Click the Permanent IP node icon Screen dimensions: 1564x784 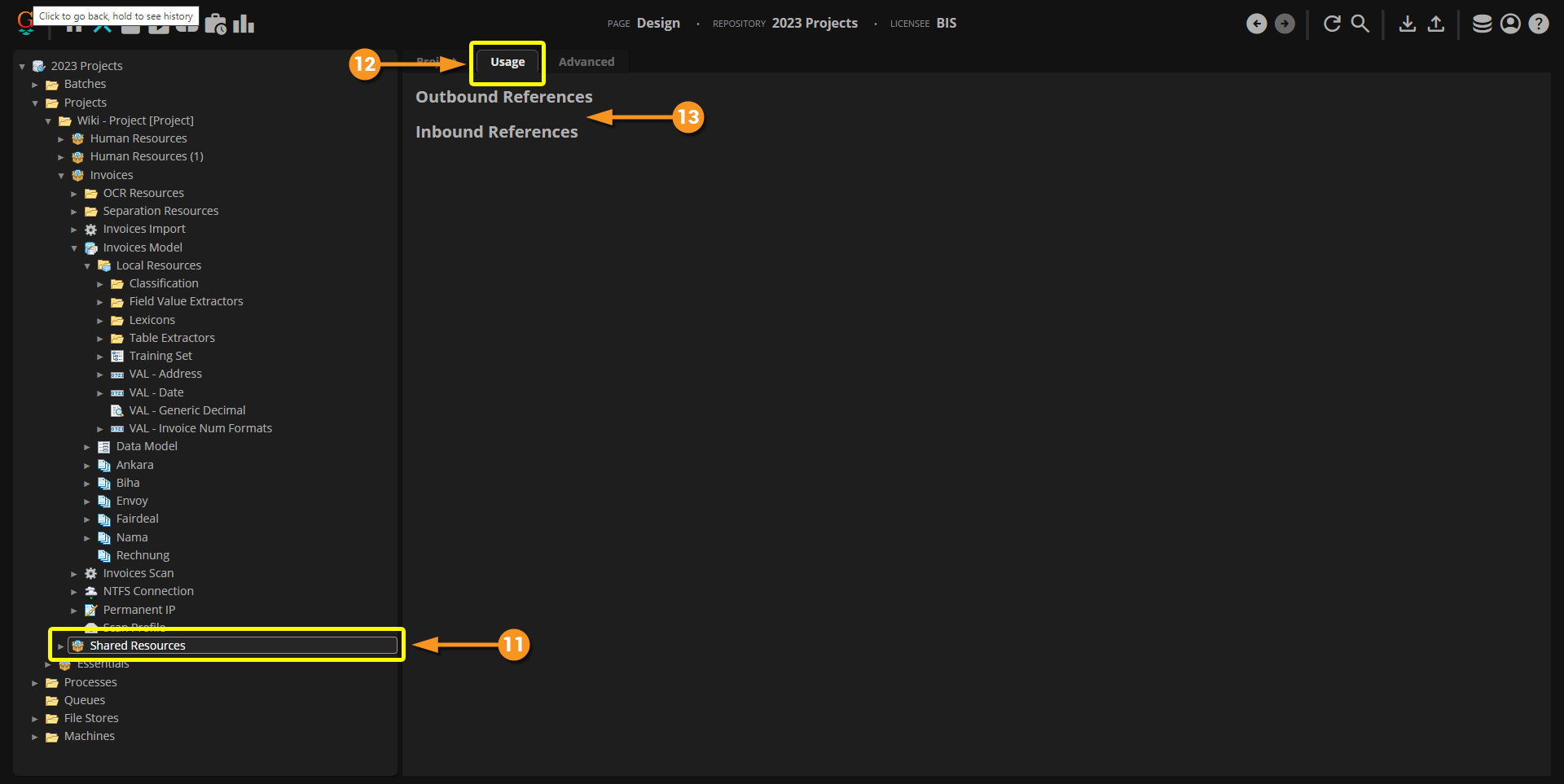[91, 611]
